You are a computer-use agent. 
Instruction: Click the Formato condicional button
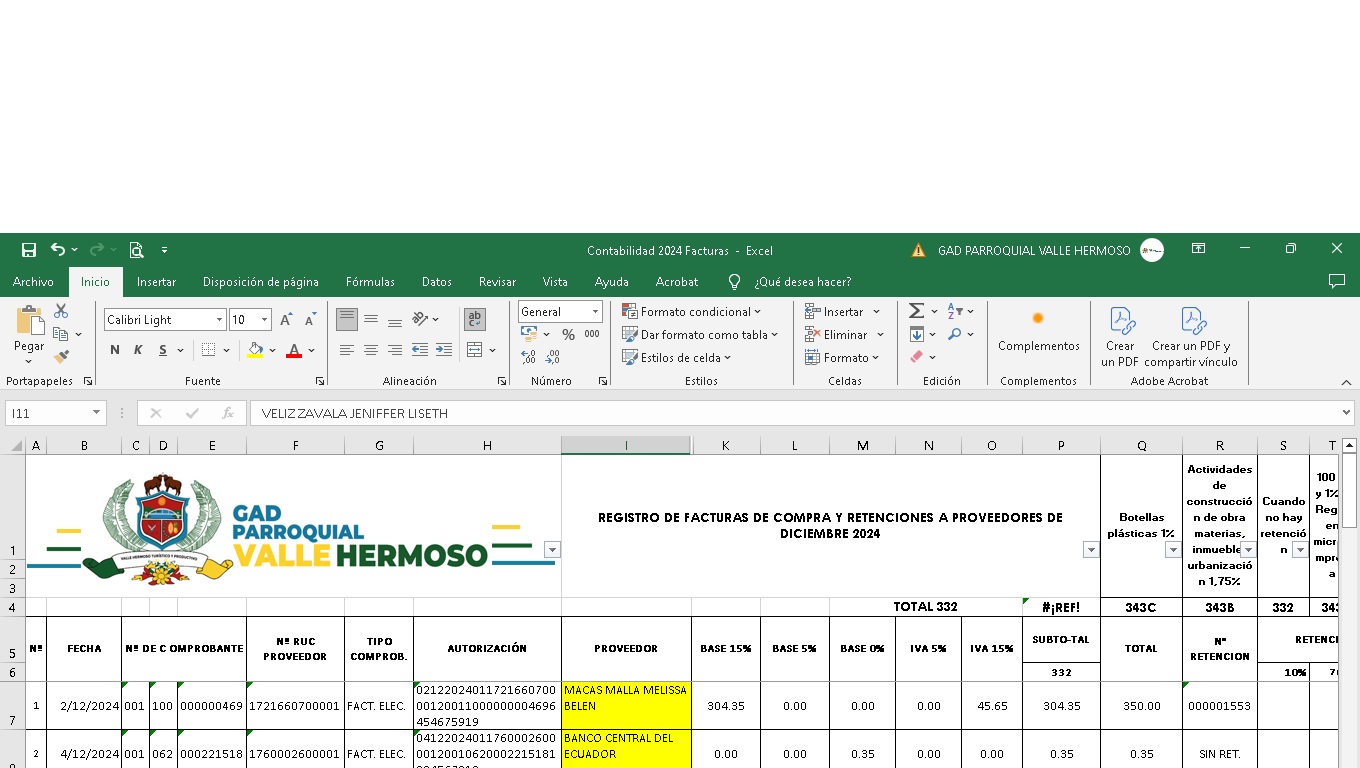692,312
